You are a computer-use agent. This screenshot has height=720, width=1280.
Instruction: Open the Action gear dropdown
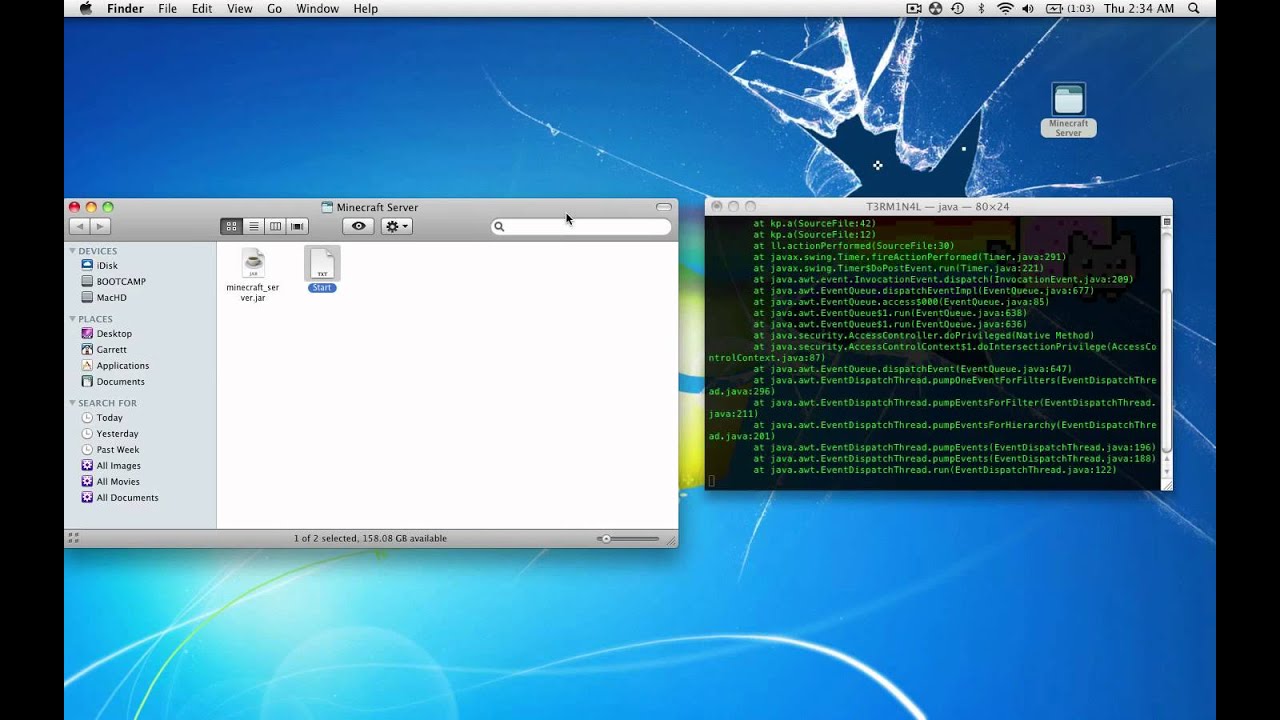(x=396, y=227)
